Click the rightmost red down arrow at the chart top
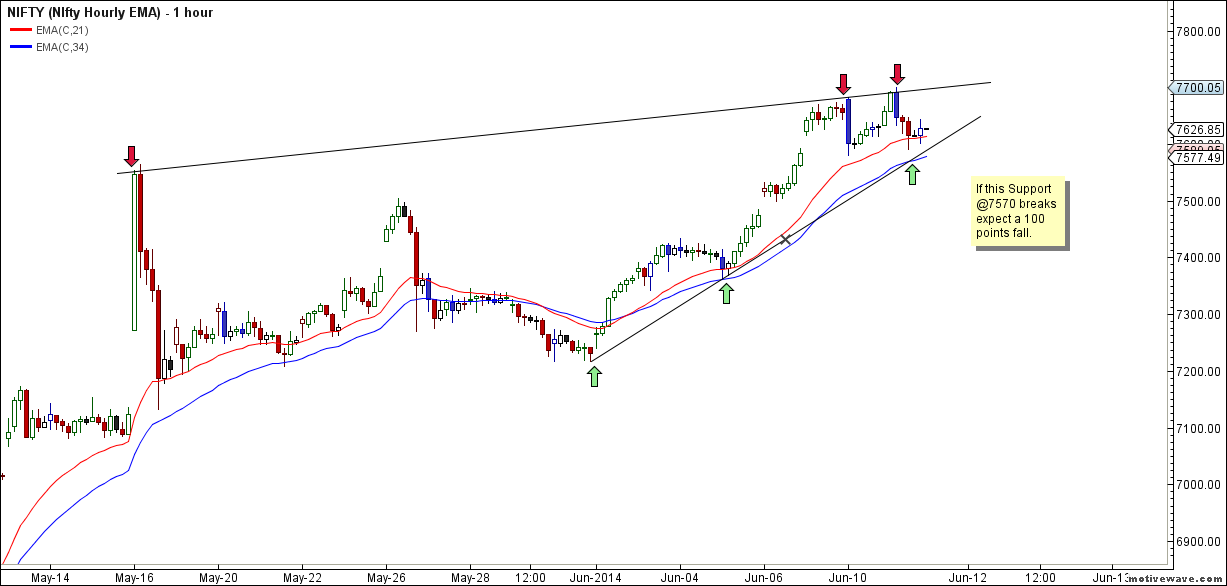1227x586 pixels. coord(898,74)
